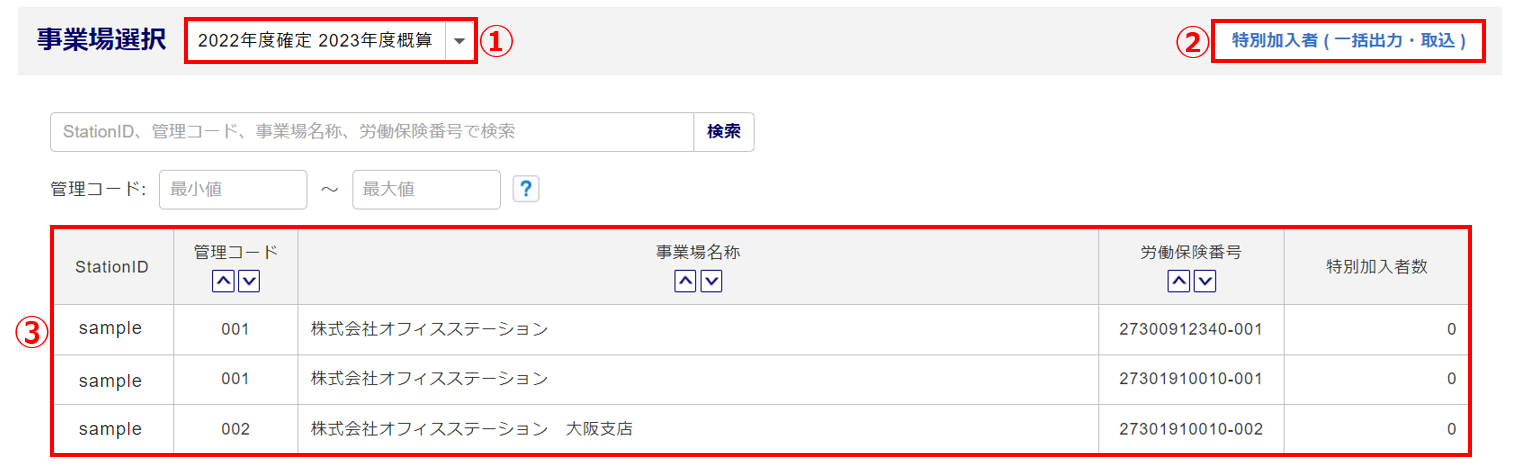Select the 27300912340-001 row's company name
This screenshot has height=476, width=1519.
(x=429, y=329)
